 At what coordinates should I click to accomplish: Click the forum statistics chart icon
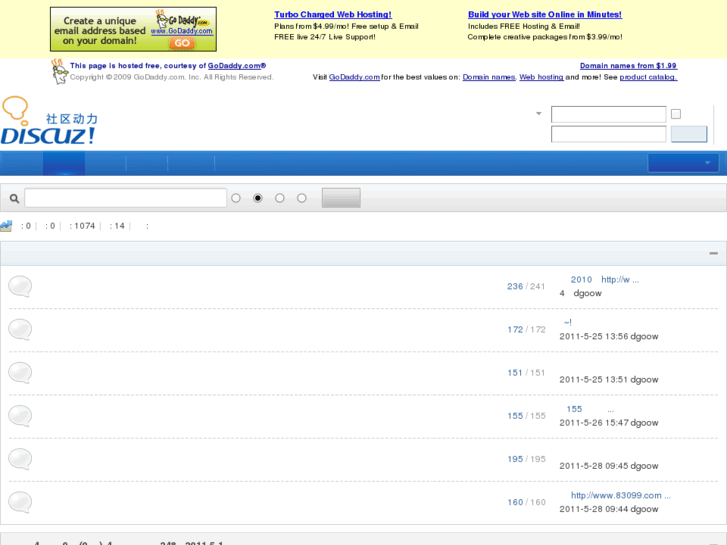pyautogui.click(x=6, y=226)
